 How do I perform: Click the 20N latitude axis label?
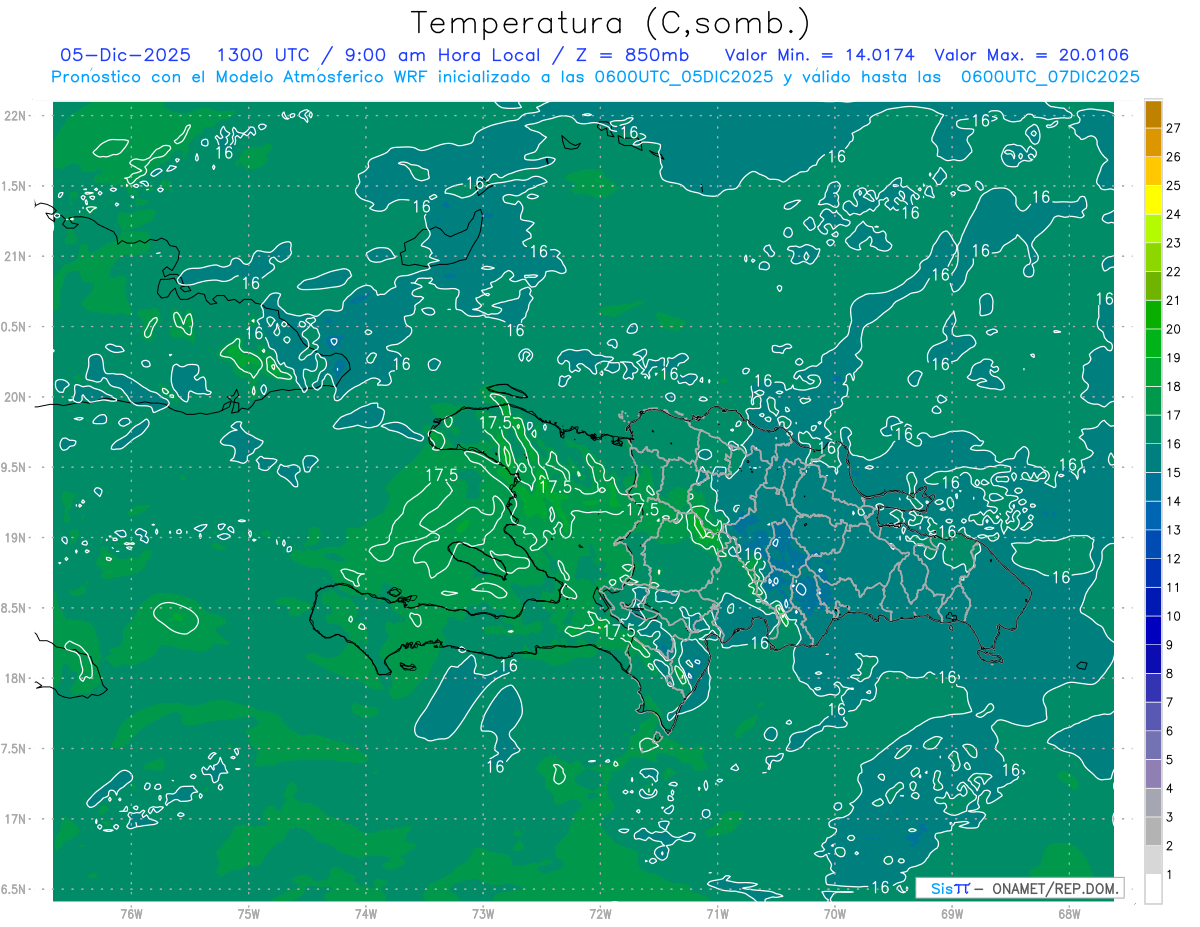click(15, 397)
